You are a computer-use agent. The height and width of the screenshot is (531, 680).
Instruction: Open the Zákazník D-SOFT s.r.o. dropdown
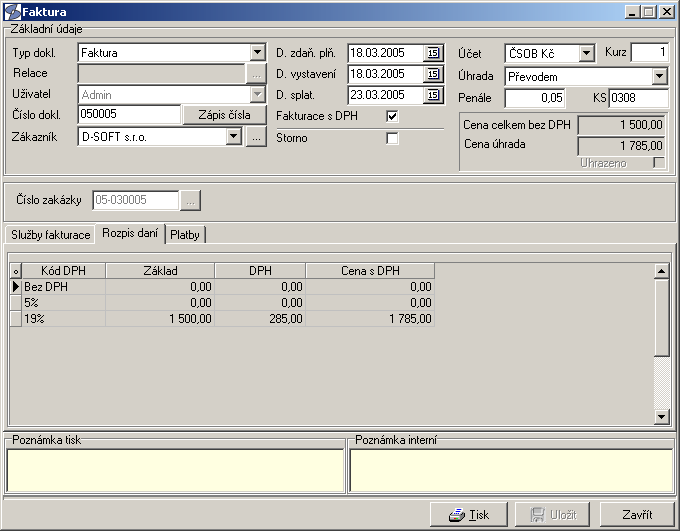pos(234,138)
